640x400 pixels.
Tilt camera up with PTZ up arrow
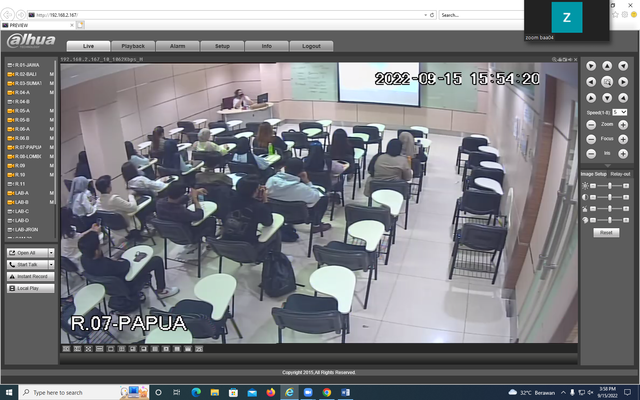click(607, 66)
